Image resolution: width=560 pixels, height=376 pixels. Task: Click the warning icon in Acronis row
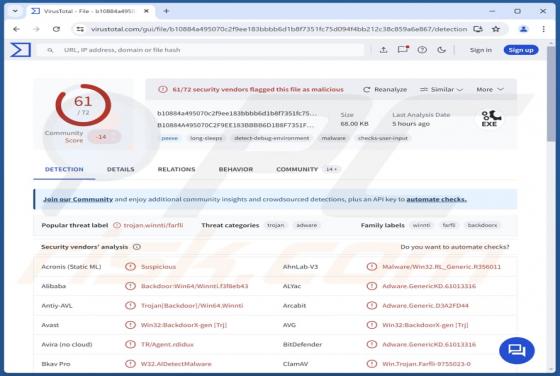tap(130, 266)
